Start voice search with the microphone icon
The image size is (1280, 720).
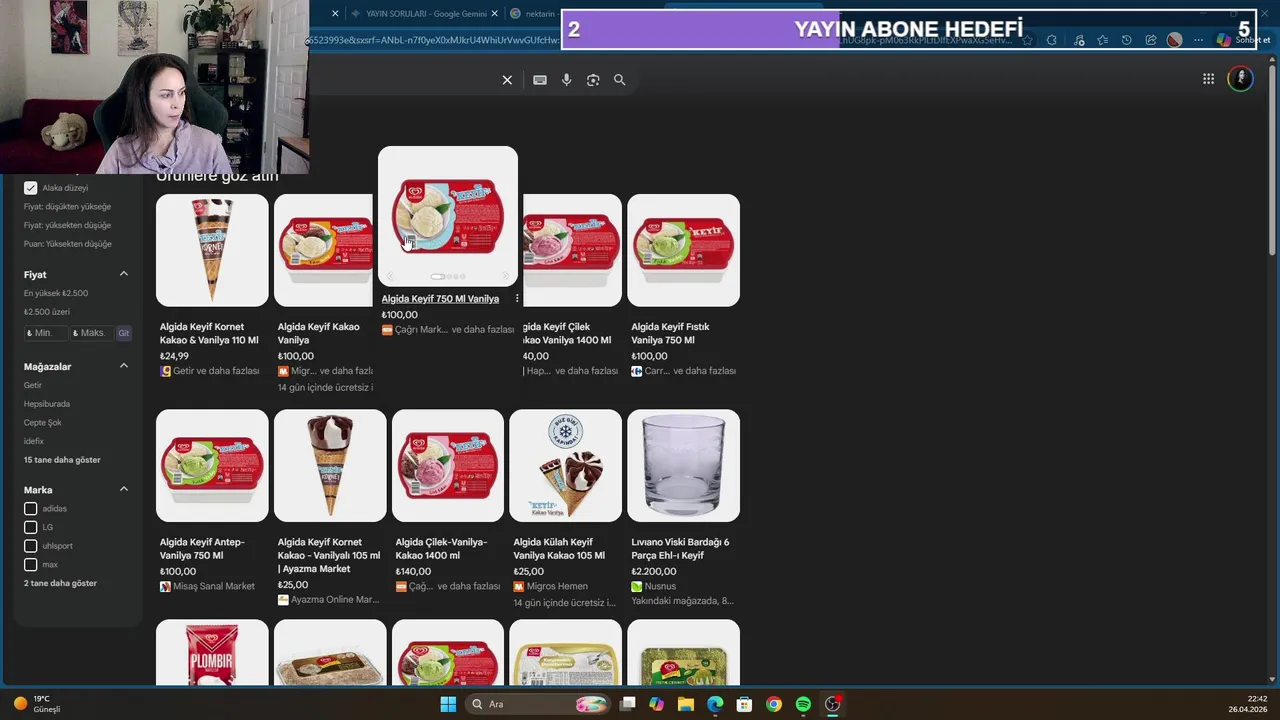click(x=566, y=80)
